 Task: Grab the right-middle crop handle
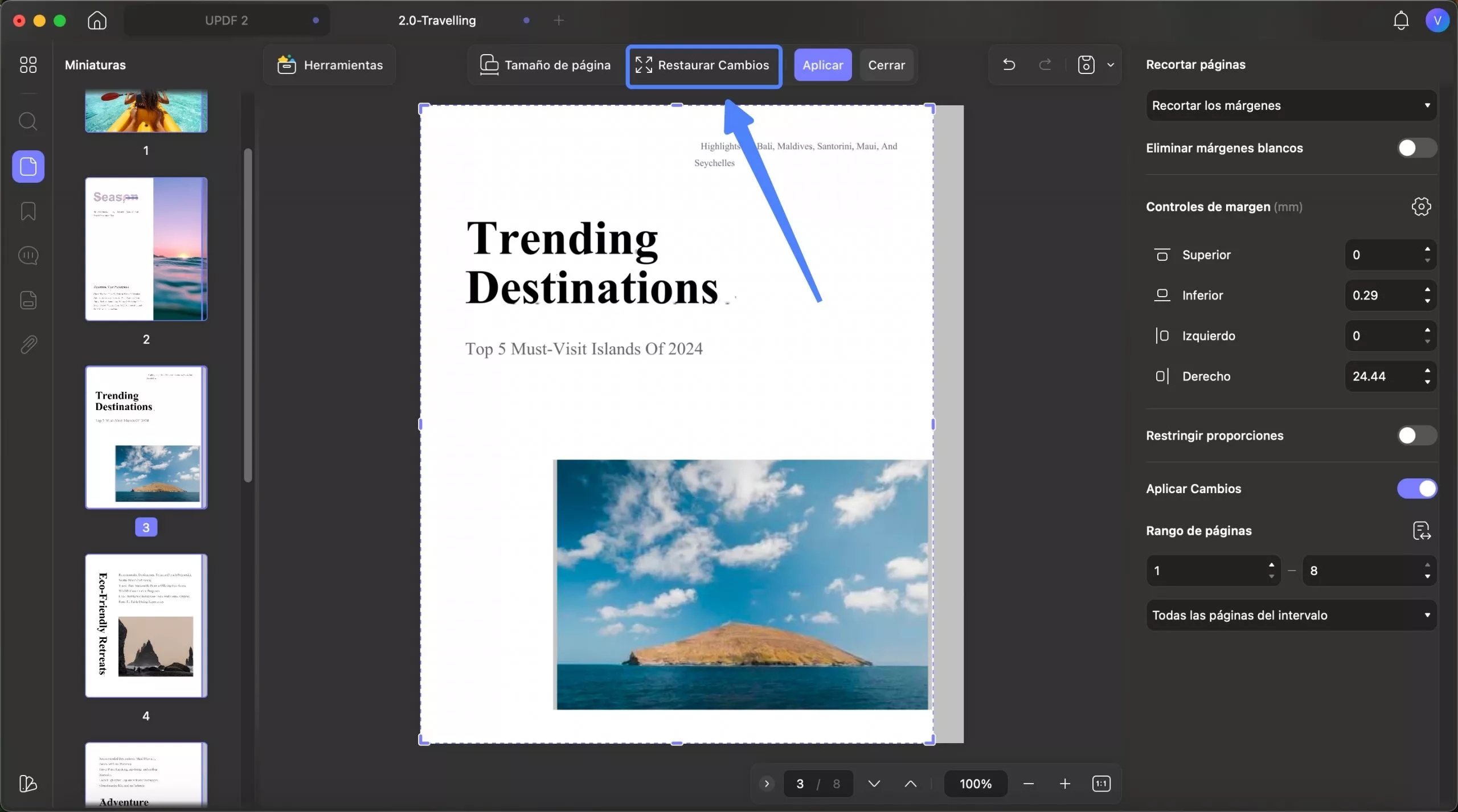(x=933, y=424)
